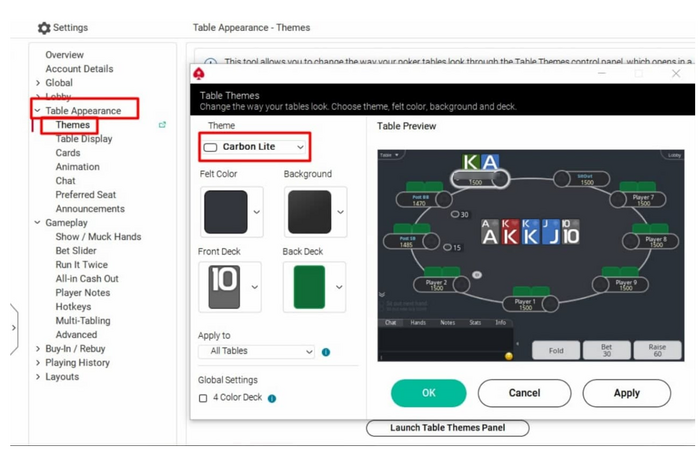The width and height of the screenshot is (700, 458).
Task: Open the Apply to All Tables dropdown
Action: click(256, 351)
